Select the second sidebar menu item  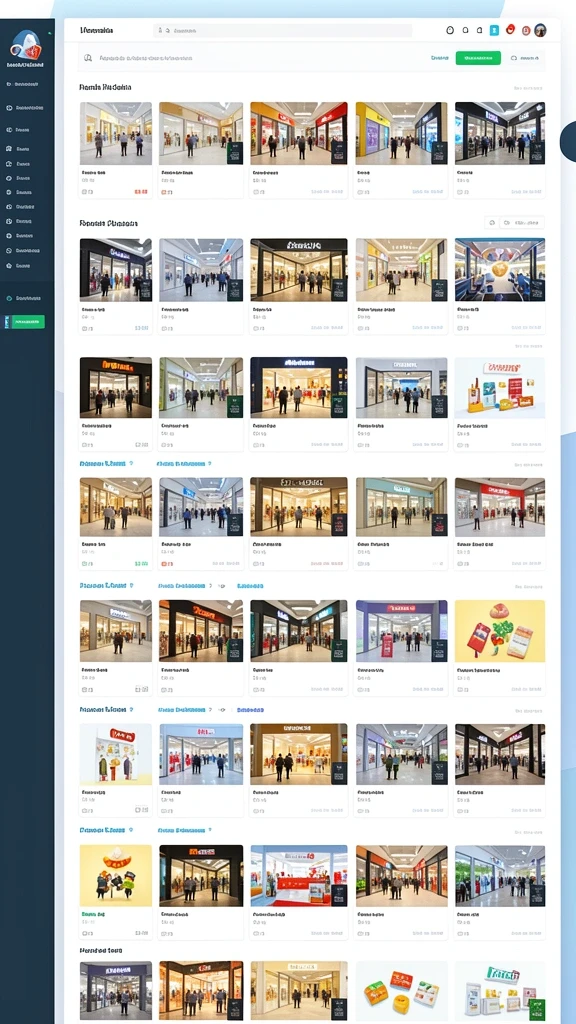[x=25, y=108]
